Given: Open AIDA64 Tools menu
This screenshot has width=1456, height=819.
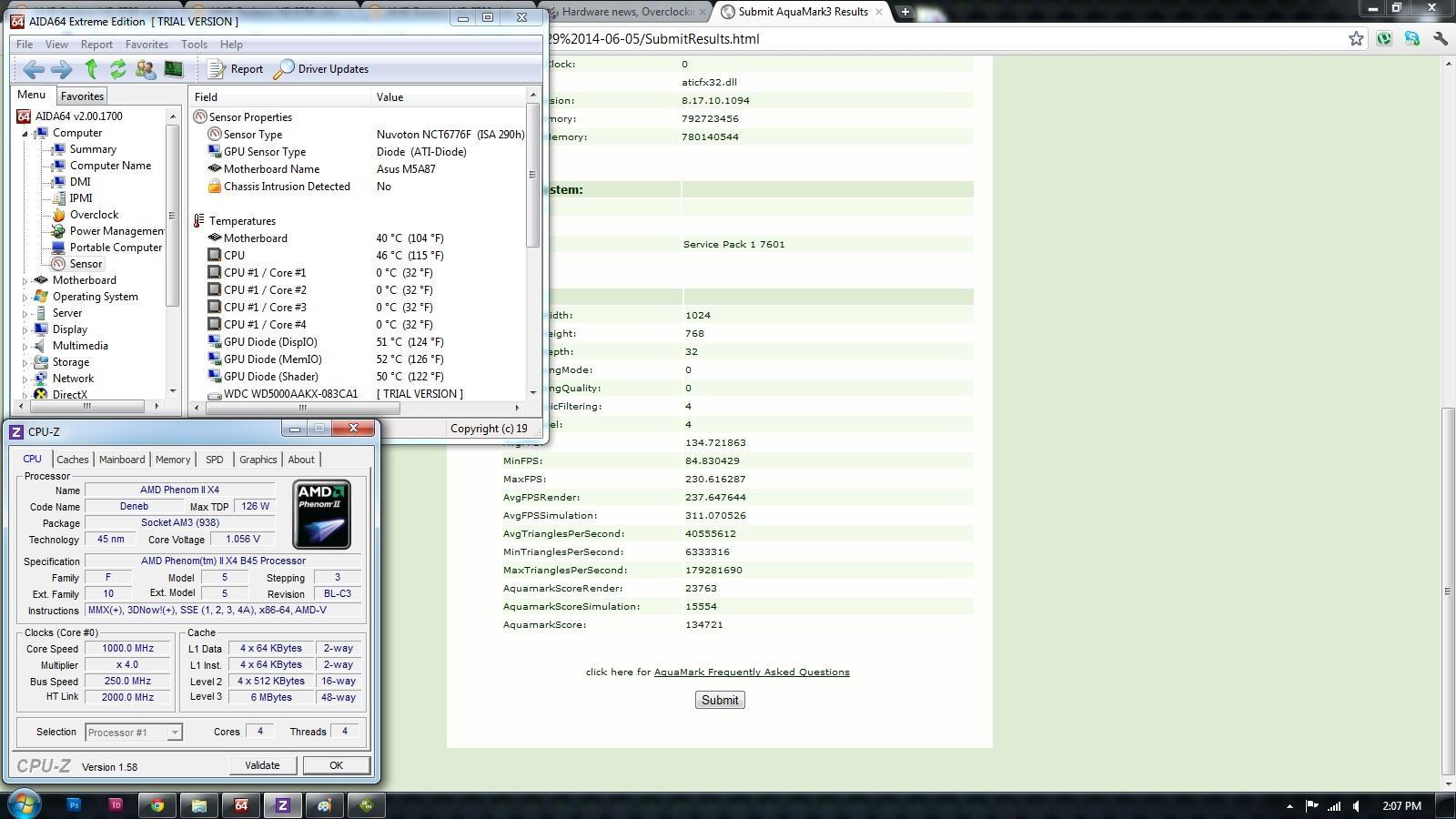Looking at the screenshot, I should point(194,45).
